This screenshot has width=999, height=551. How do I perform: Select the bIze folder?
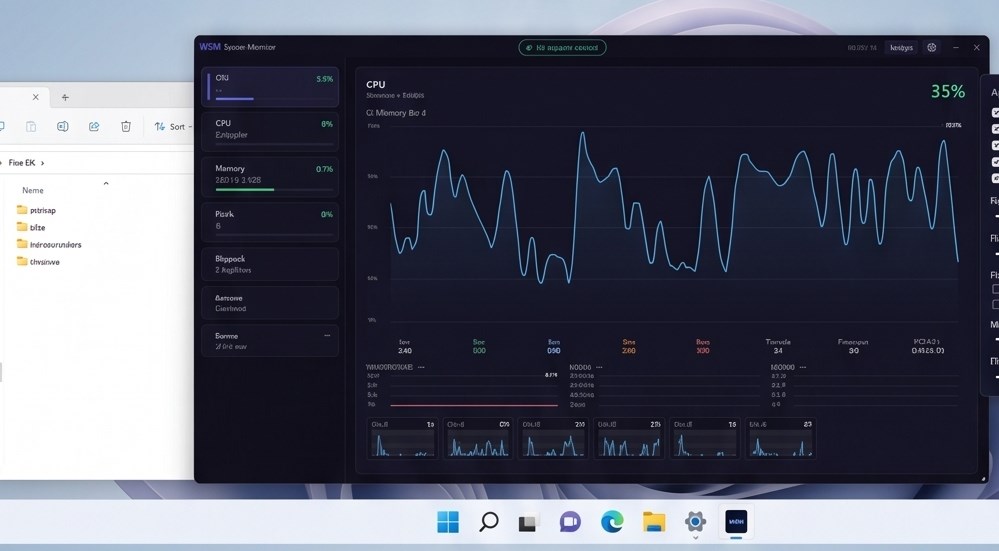(x=31, y=227)
